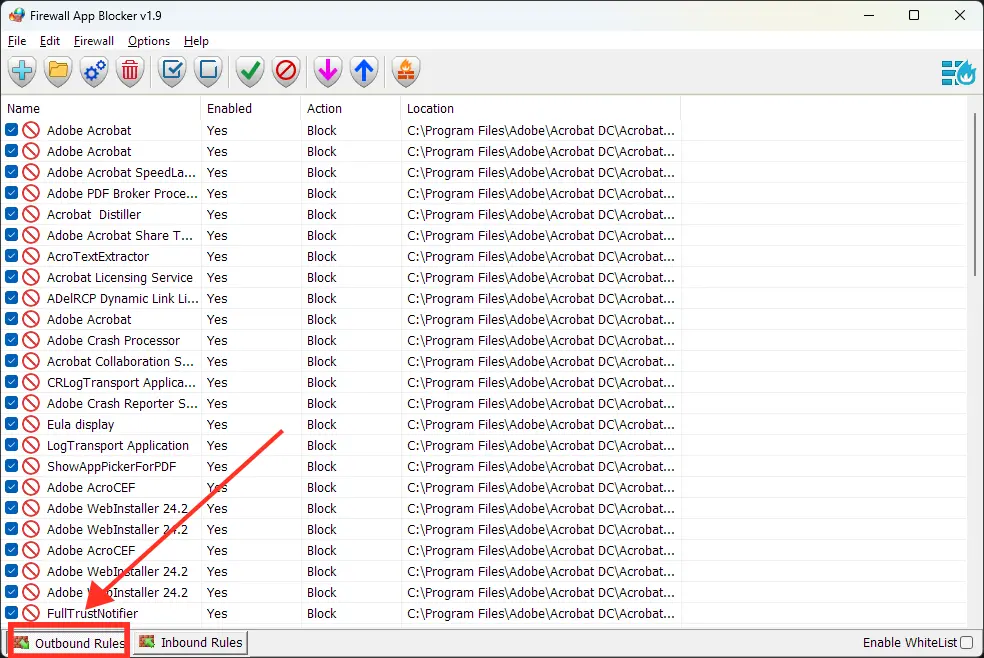
Task: Uncheck the ADelRCP Dynamic Link Li... rule checkbox
Action: [x=11, y=298]
